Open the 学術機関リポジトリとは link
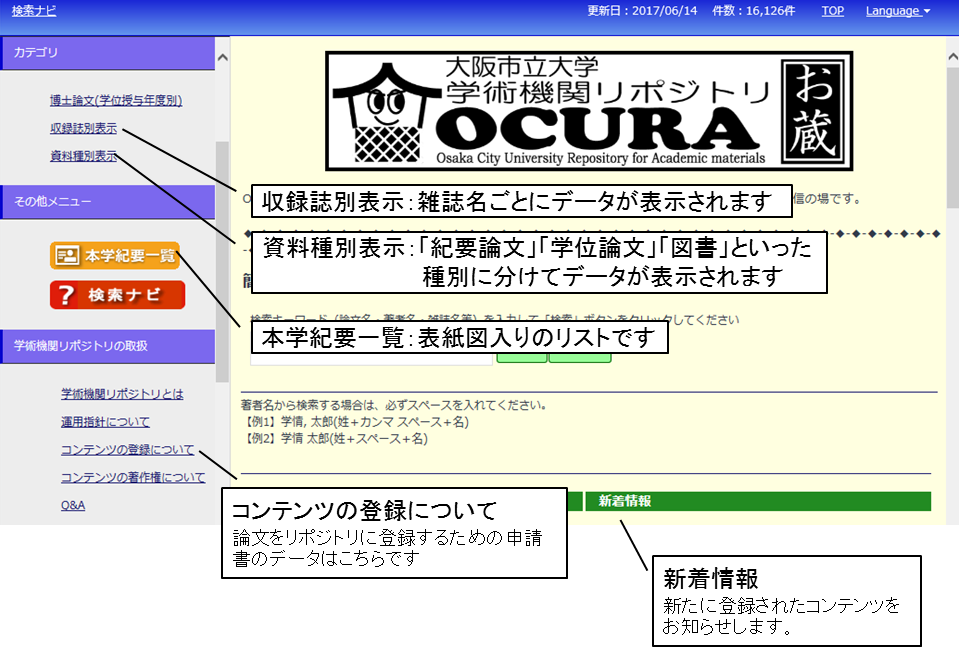This screenshot has height=652, width=959. [122, 394]
